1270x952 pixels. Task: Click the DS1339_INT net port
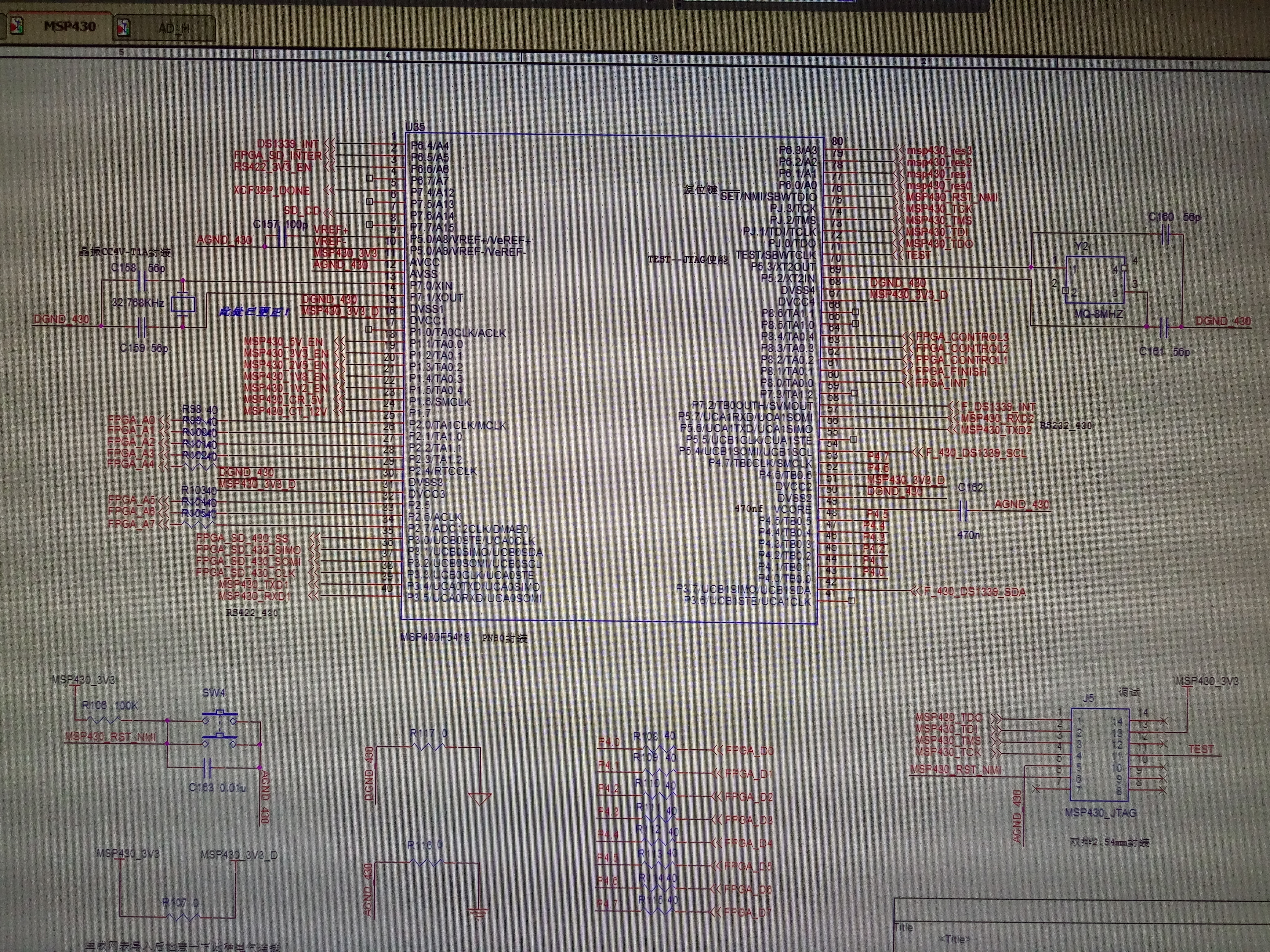(x=288, y=144)
